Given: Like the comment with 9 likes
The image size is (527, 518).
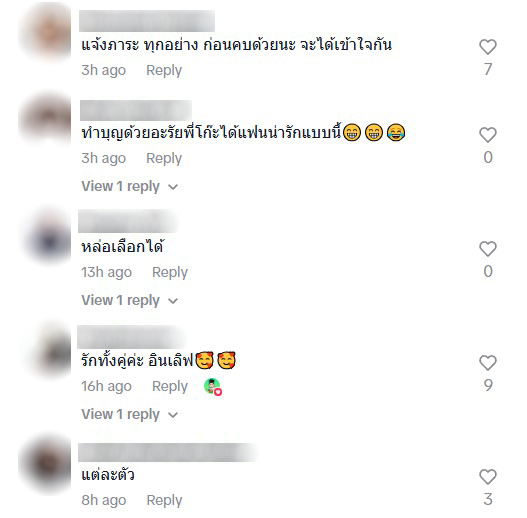Looking at the screenshot, I should [487, 363].
